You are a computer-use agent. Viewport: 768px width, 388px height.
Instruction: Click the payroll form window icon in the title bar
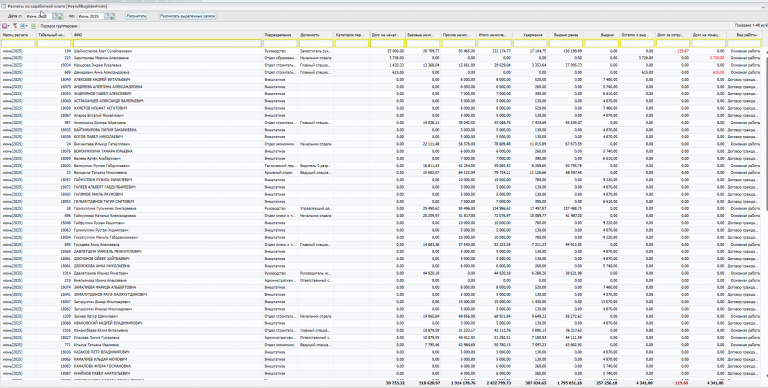tap(3, 6)
